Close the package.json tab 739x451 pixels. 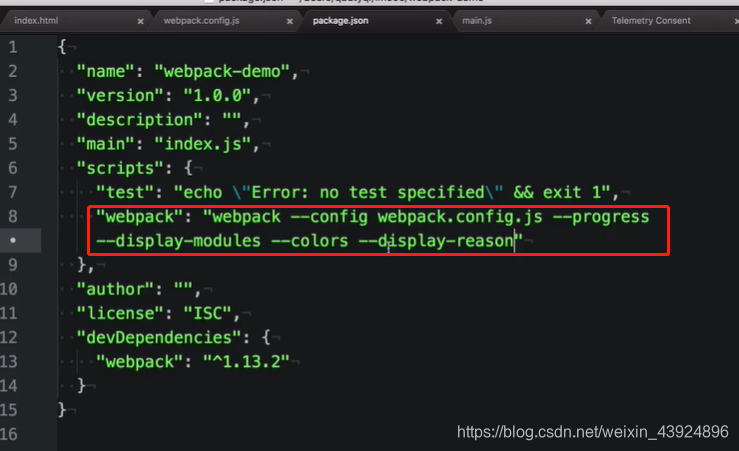(439, 21)
